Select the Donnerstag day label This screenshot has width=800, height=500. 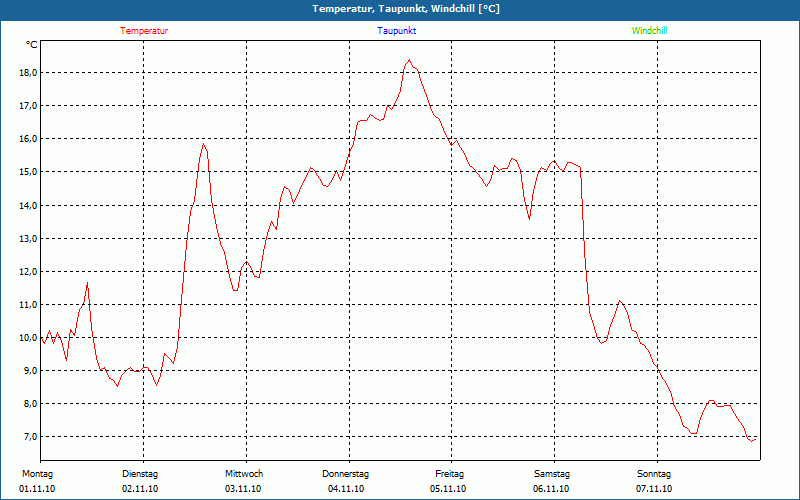345,474
